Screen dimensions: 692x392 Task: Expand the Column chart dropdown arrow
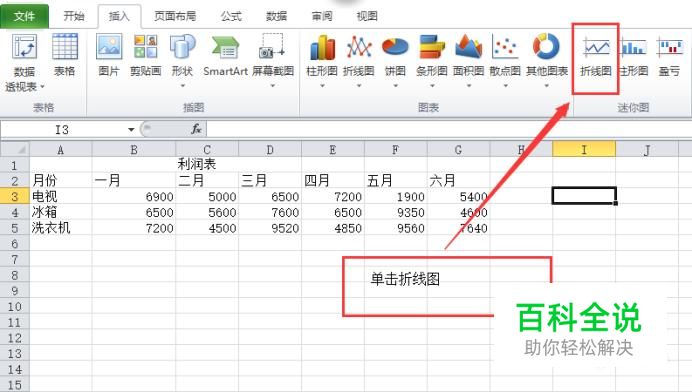322,86
